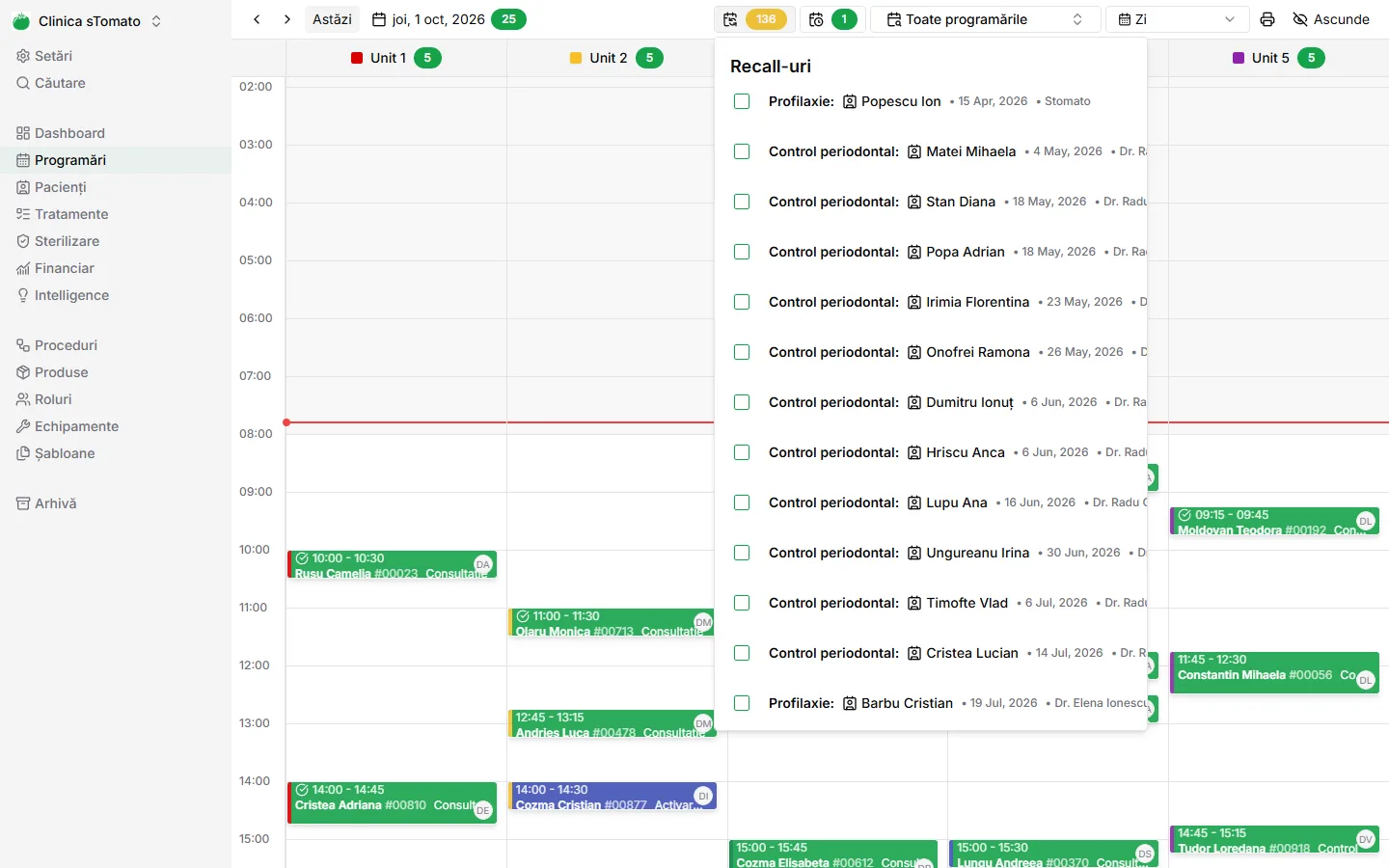This screenshot has width=1389, height=868.
Task: Open the recall list button showing 136
Action: coord(753,19)
